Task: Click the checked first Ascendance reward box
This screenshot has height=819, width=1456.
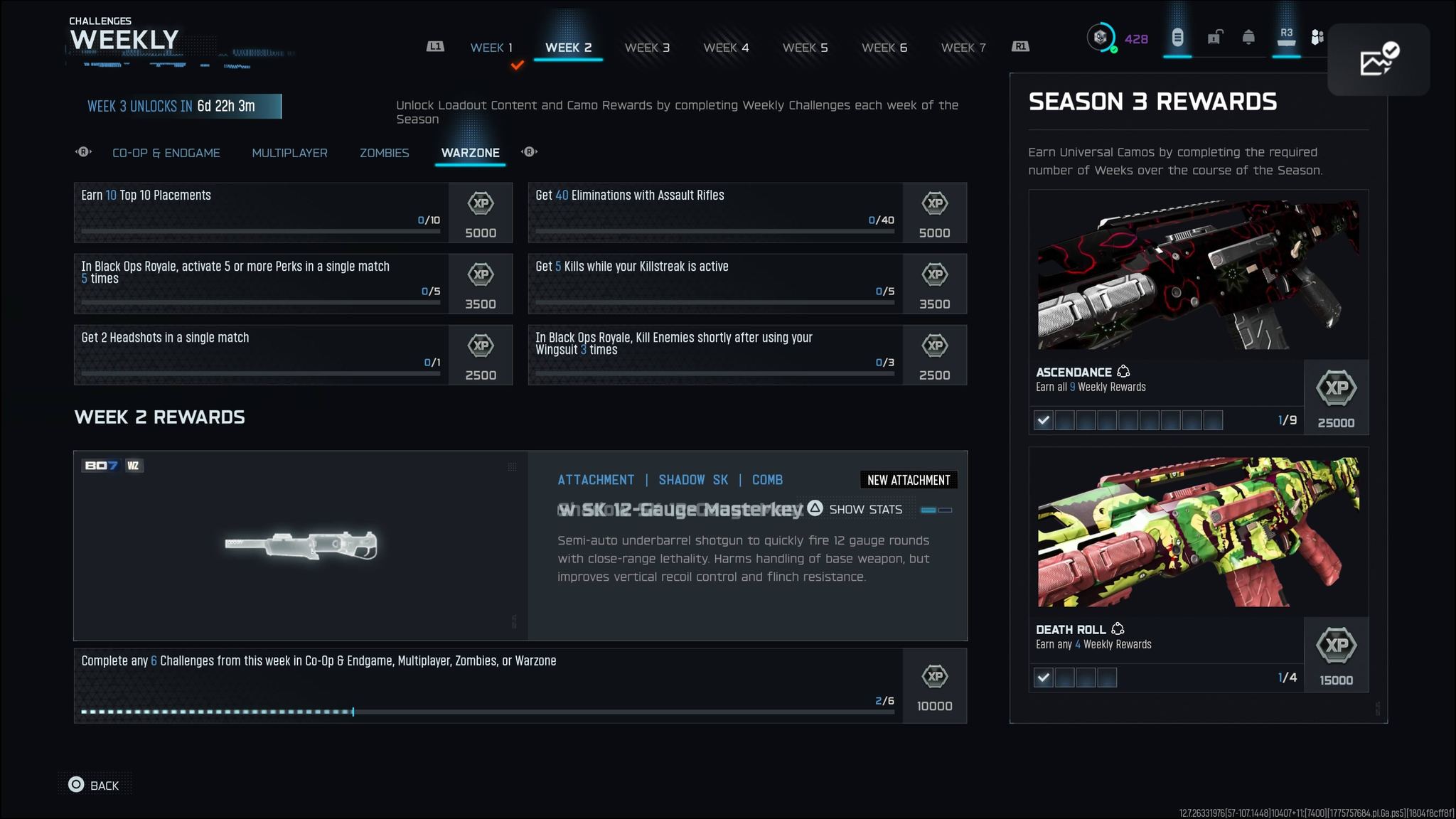Action: pyautogui.click(x=1043, y=420)
